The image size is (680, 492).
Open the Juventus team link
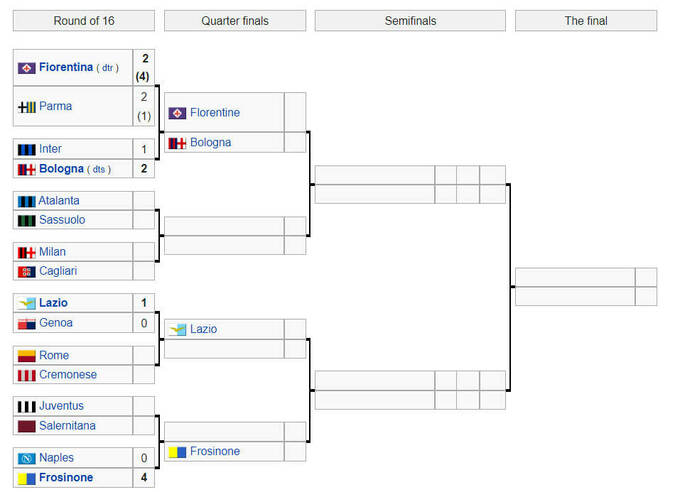click(61, 406)
